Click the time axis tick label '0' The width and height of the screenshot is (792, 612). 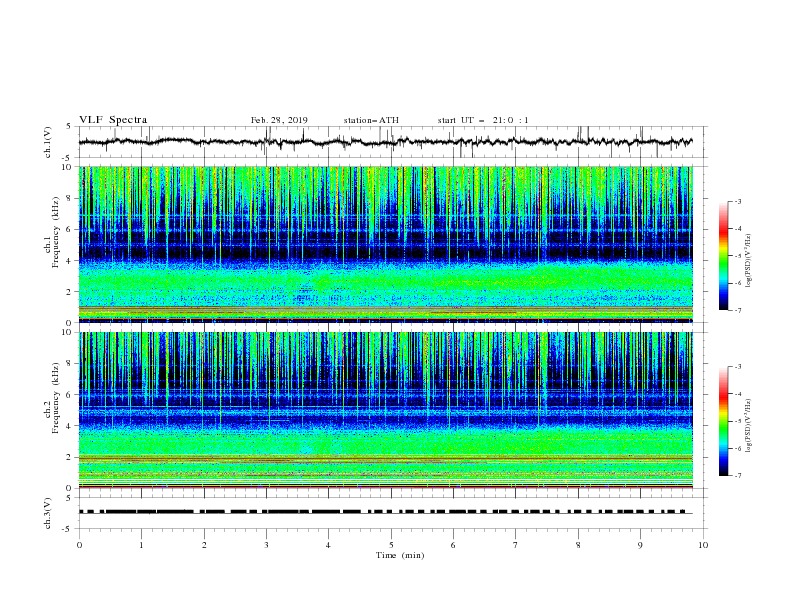tap(79, 545)
